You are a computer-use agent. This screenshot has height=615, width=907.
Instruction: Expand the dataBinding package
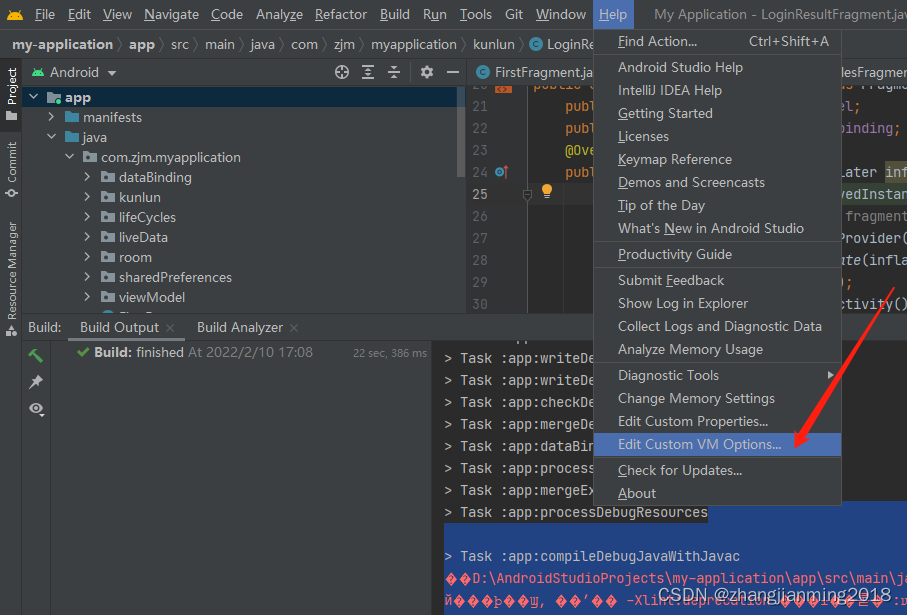(87, 177)
